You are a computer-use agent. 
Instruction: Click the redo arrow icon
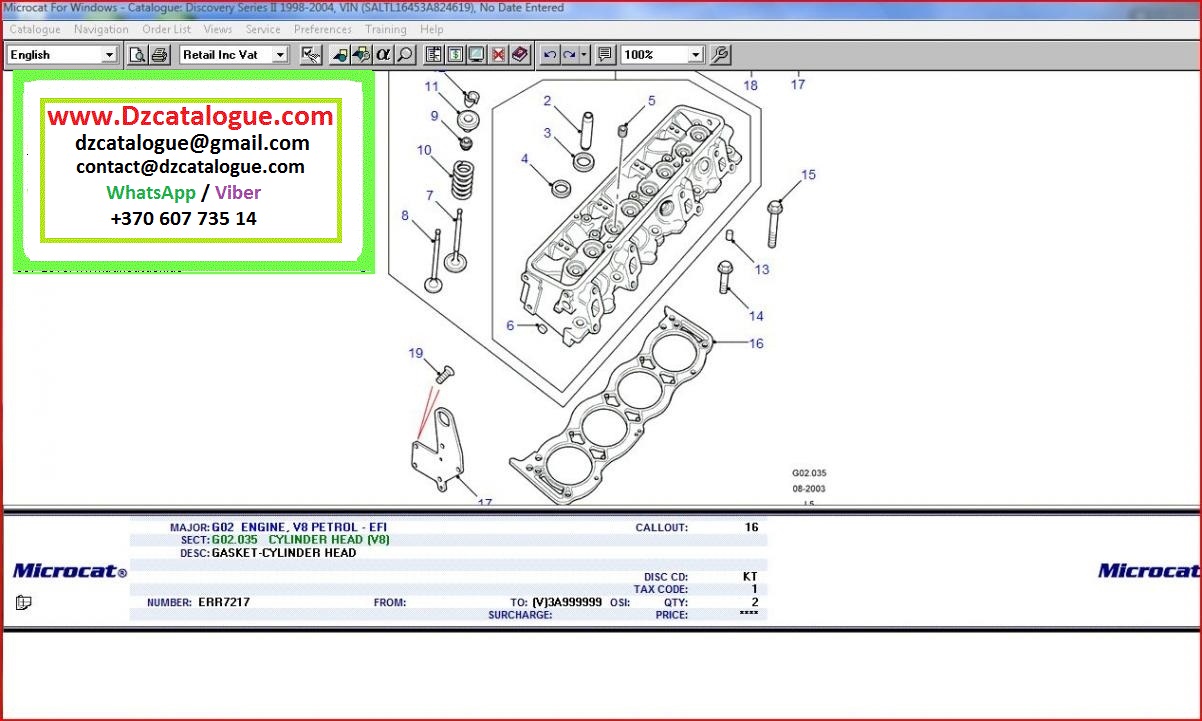pyautogui.click(x=569, y=55)
